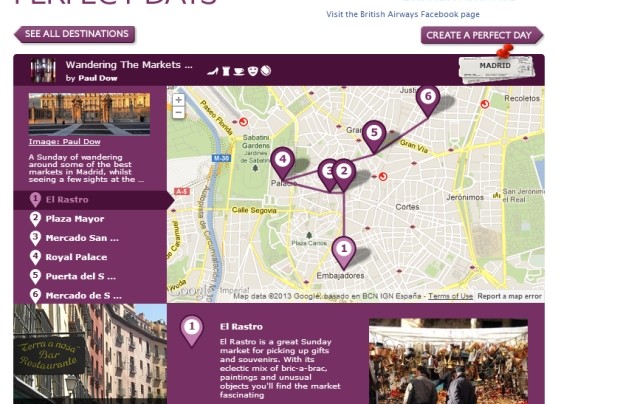This screenshot has height=404, width=620.
Task: Zoom in the map with plus button
Action: point(179,100)
